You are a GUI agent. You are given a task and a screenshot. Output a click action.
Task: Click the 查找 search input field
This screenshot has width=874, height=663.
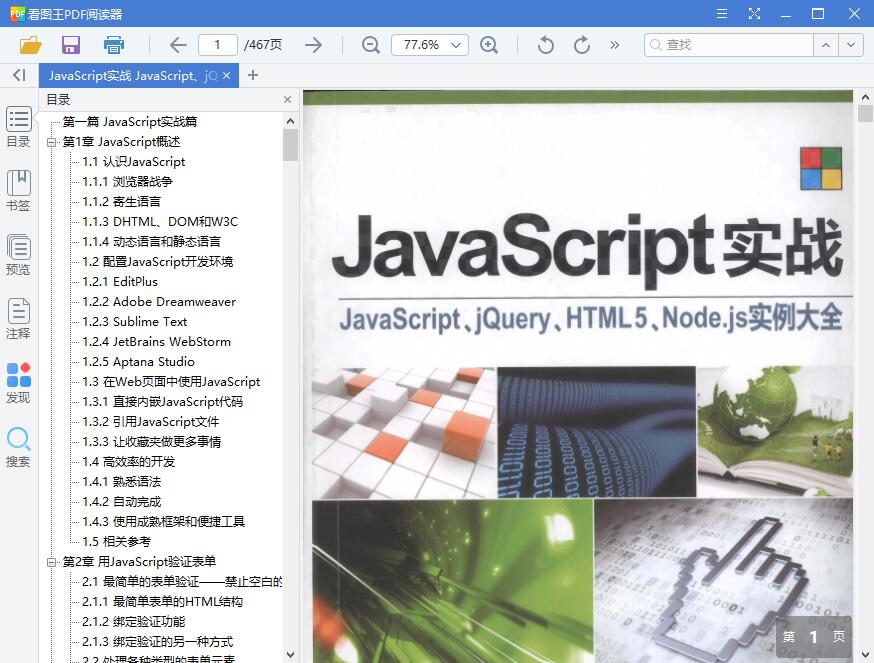point(729,45)
